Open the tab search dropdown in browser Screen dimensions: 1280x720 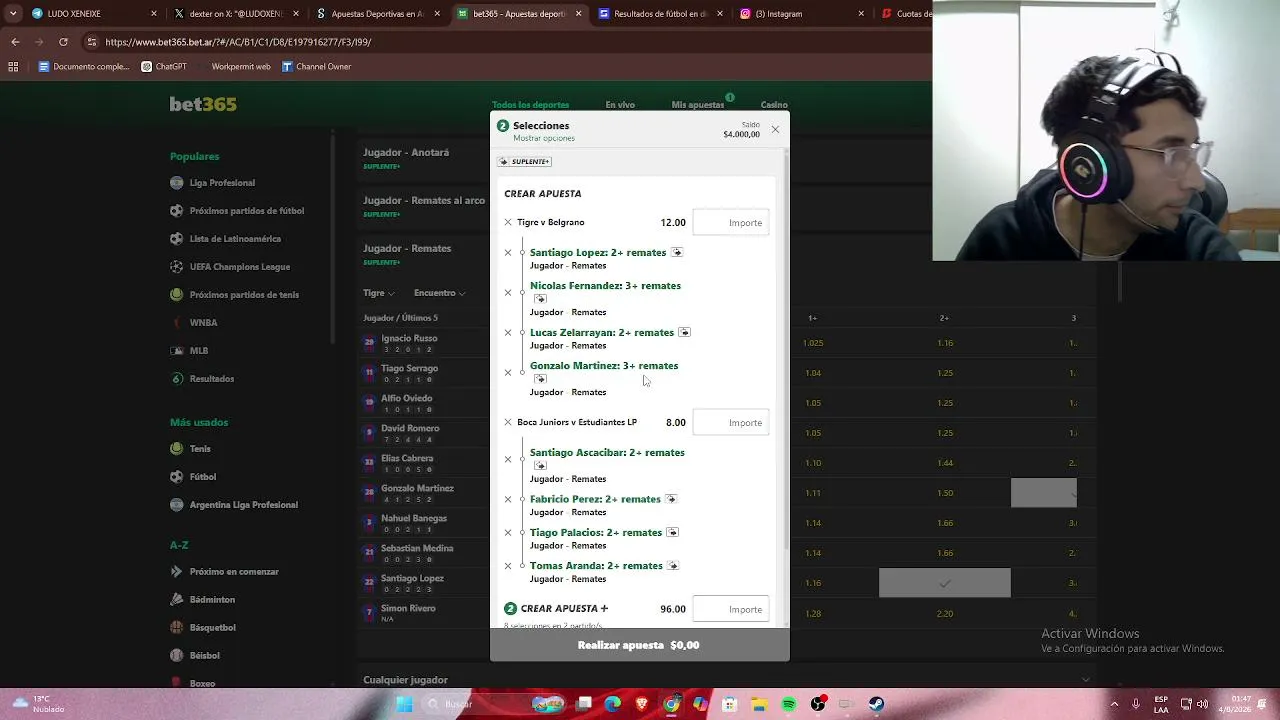coord(13,14)
